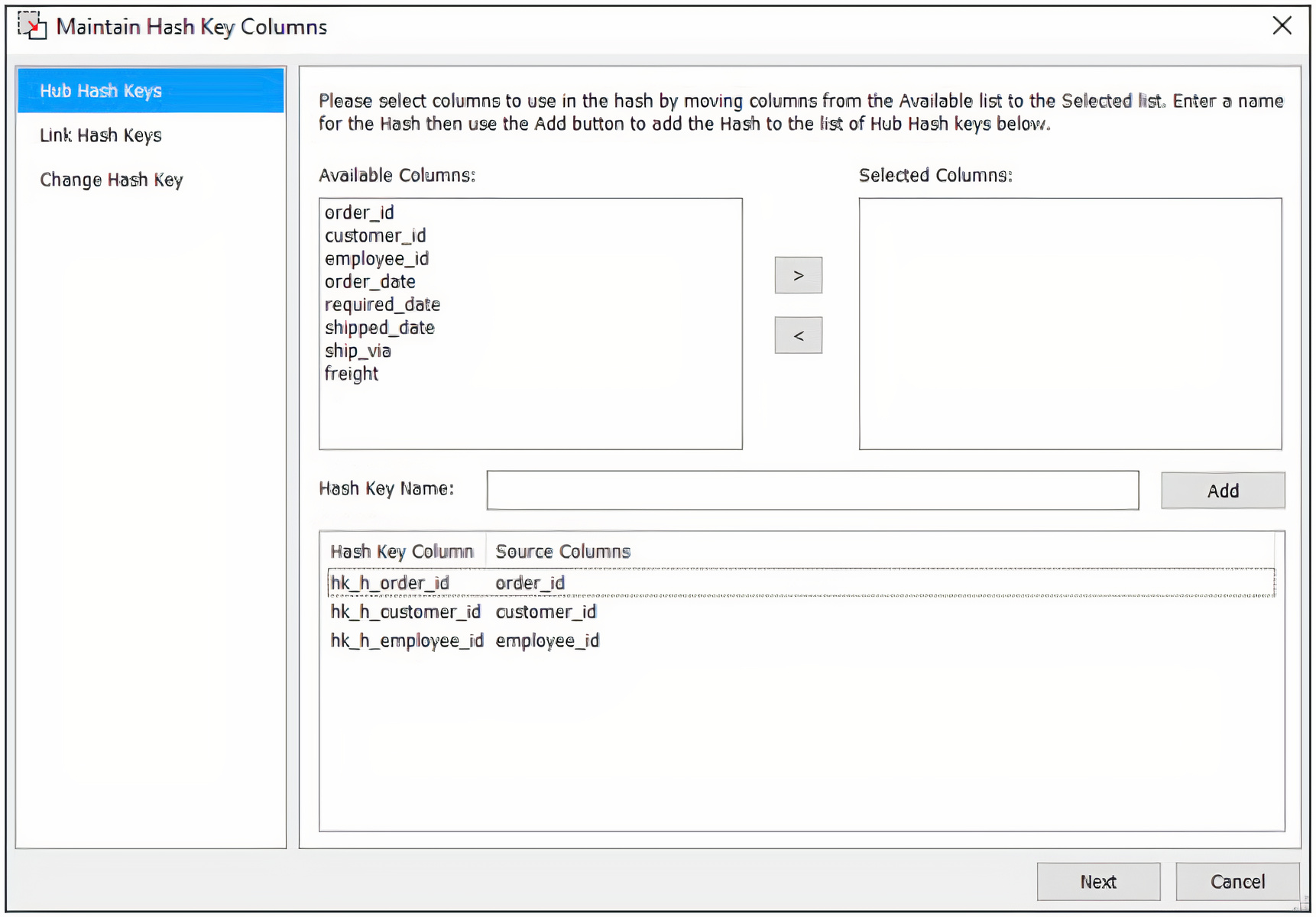Click employee_id source column cell in table
The width and height of the screenshot is (1316, 917).
(x=547, y=640)
